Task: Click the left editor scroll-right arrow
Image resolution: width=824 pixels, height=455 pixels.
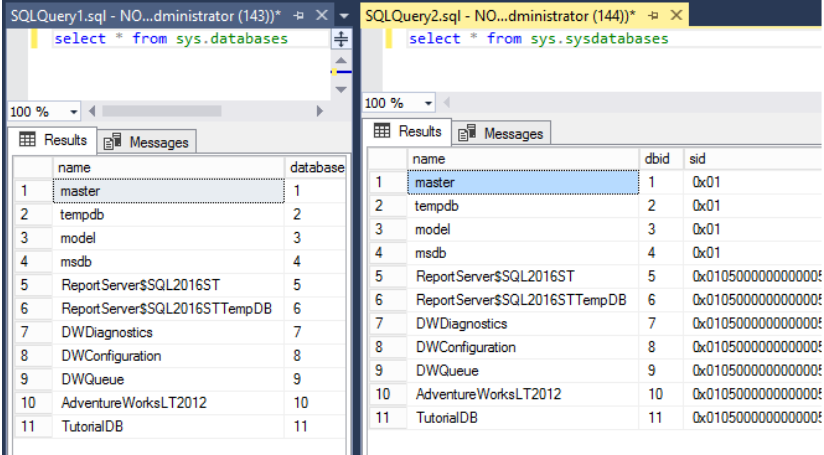Action: pyautogui.click(x=320, y=111)
